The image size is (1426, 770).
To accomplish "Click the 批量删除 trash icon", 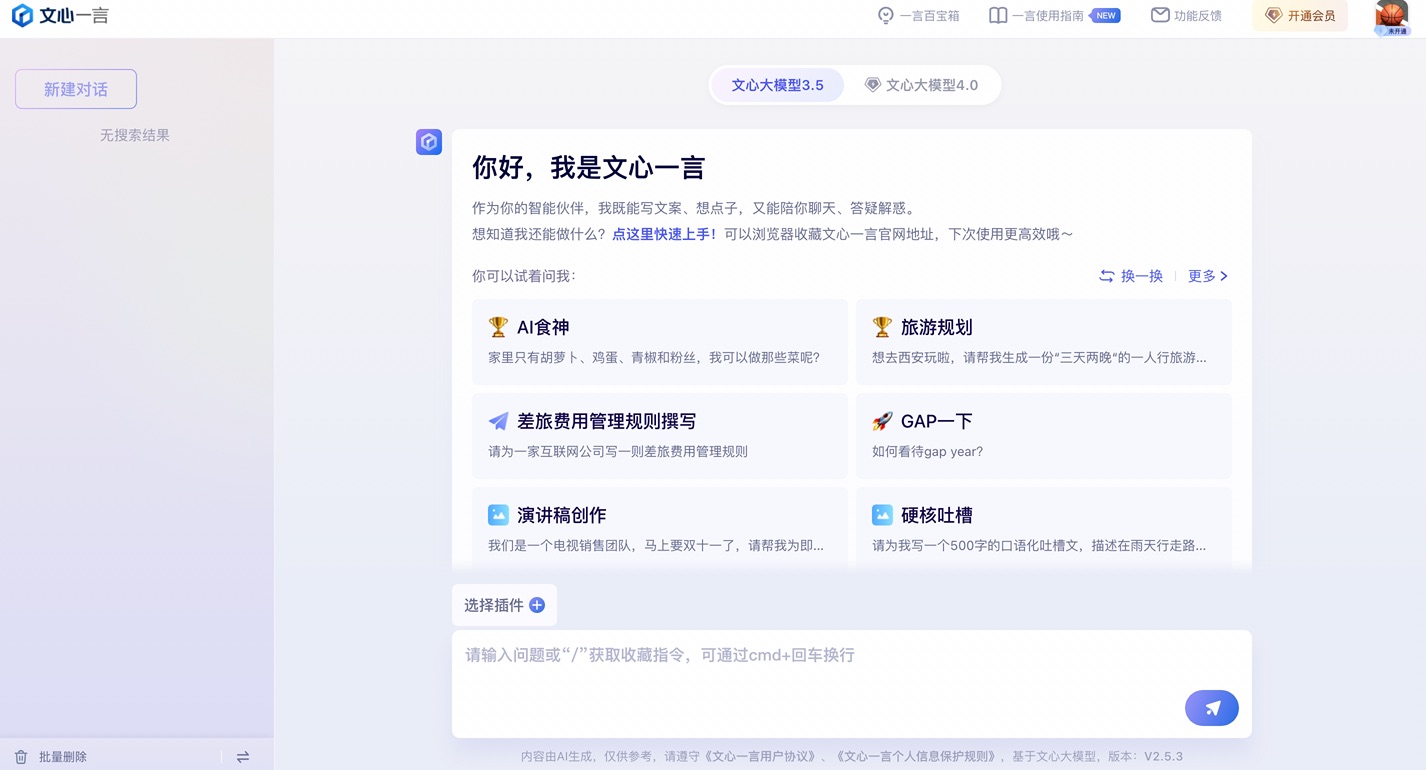I will (22, 757).
